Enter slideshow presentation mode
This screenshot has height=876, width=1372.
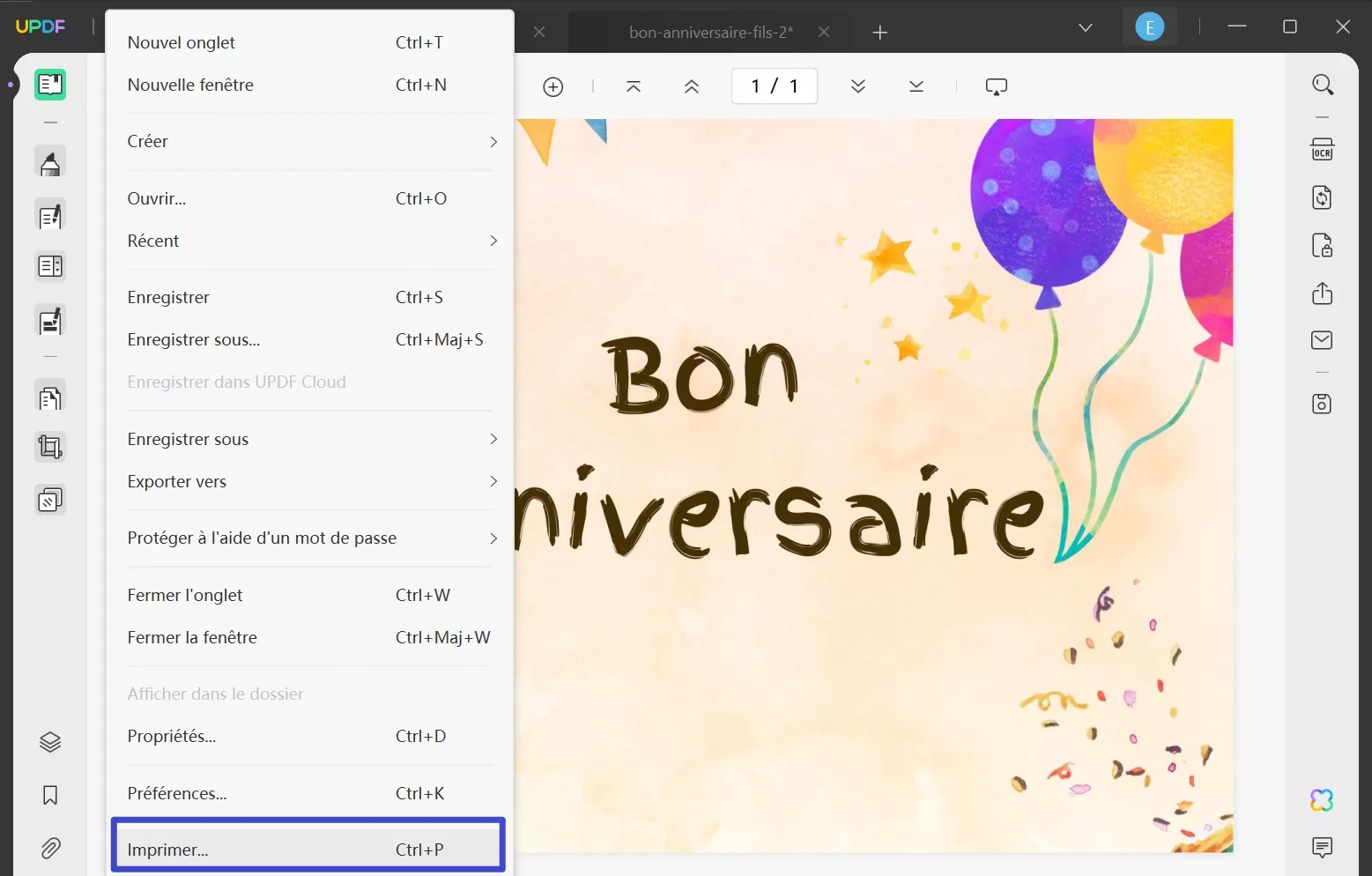(x=997, y=85)
